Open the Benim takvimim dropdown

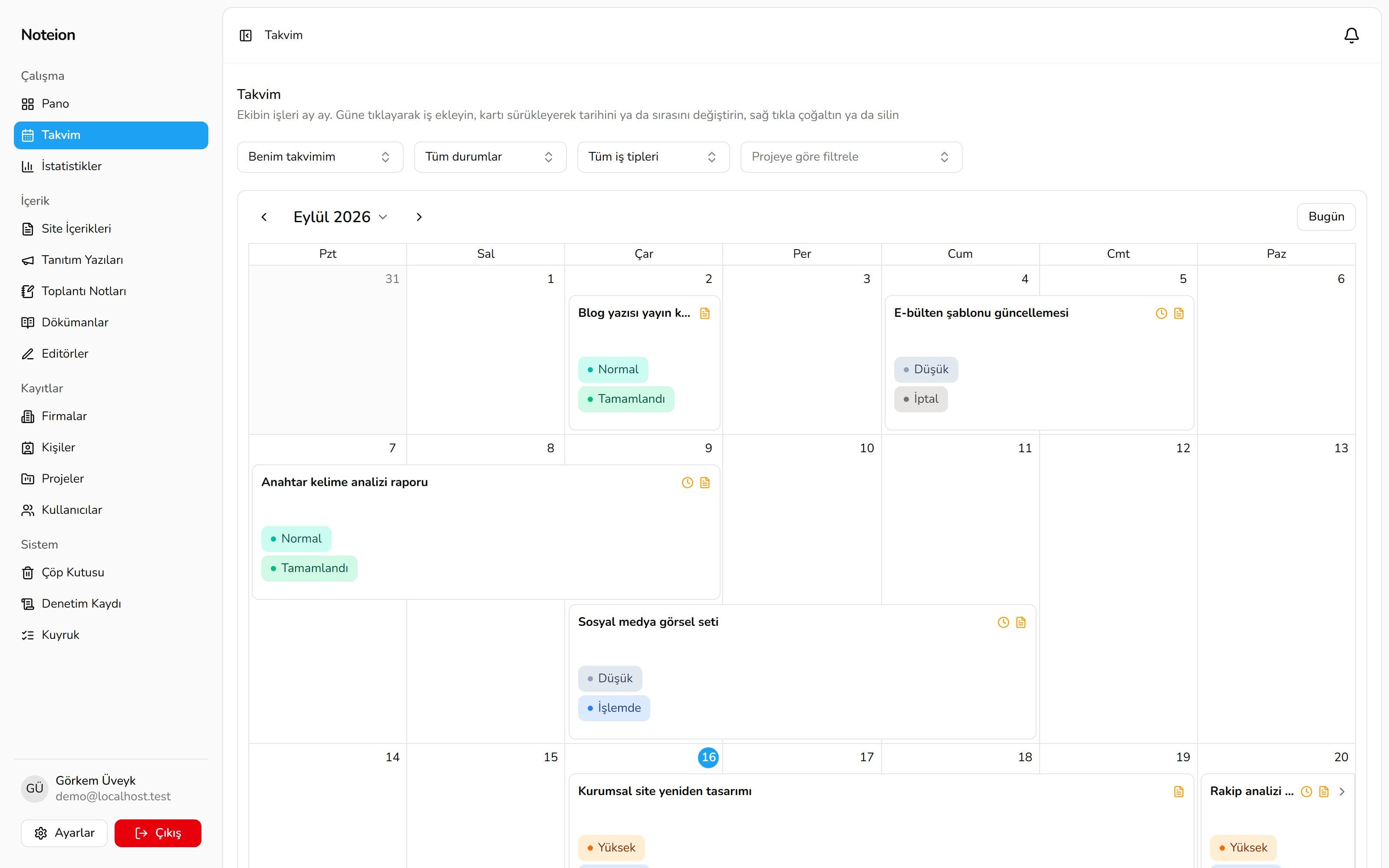pos(320,157)
